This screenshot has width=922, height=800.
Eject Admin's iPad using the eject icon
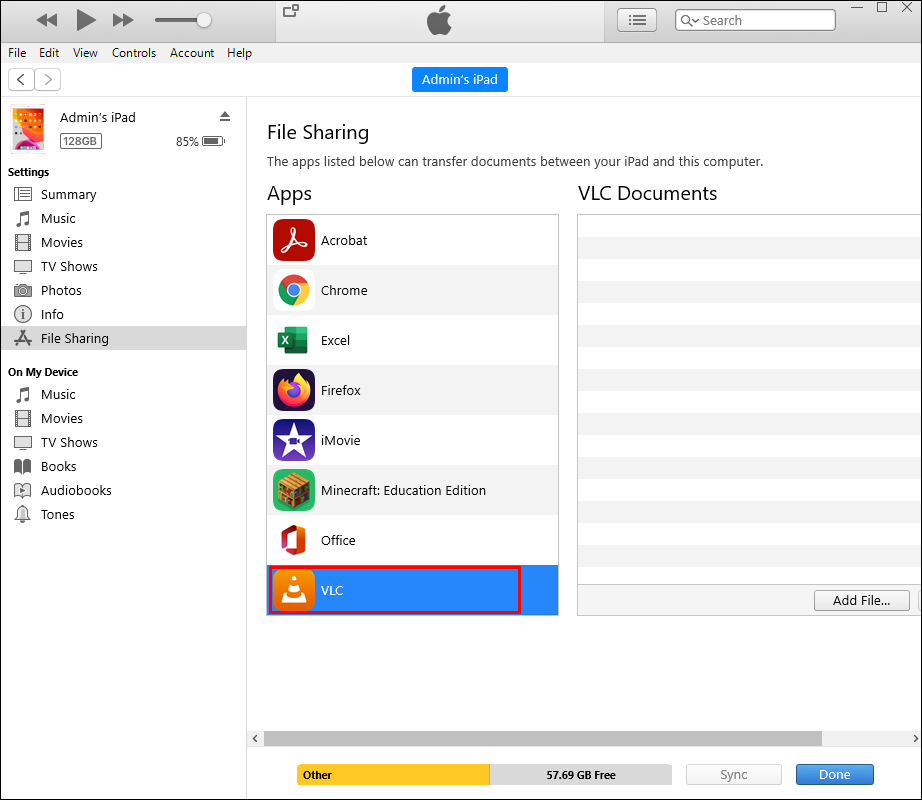point(225,116)
